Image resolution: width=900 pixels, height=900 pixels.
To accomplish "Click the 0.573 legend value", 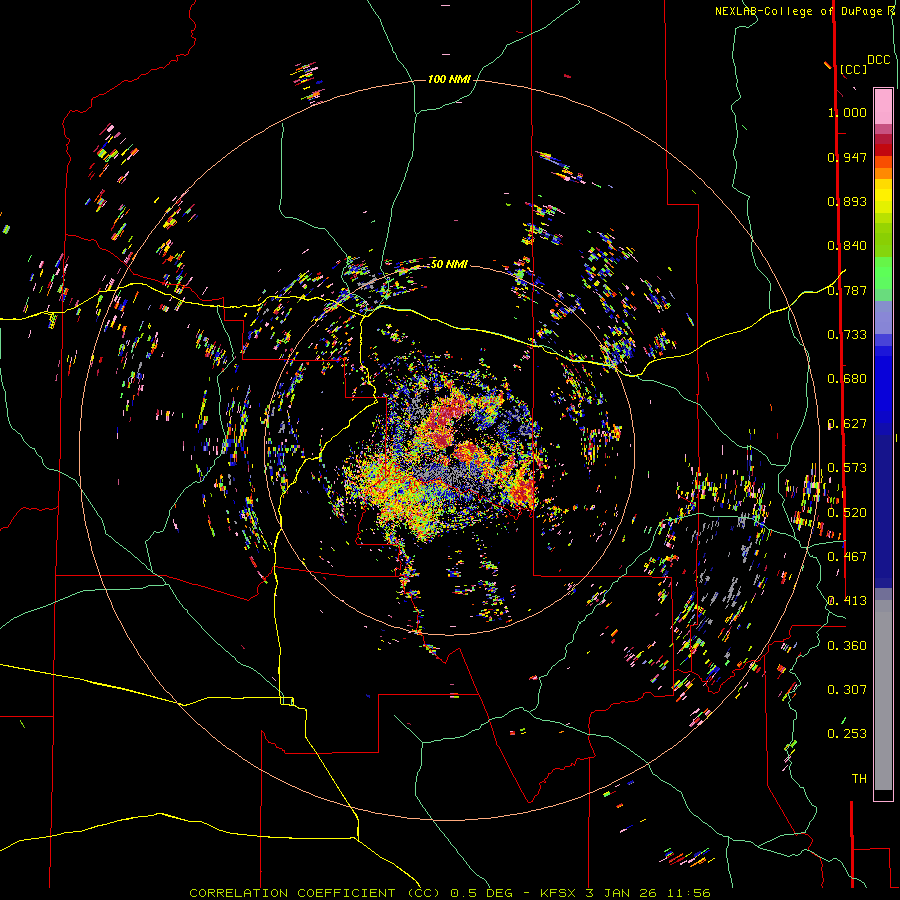I will [847, 468].
